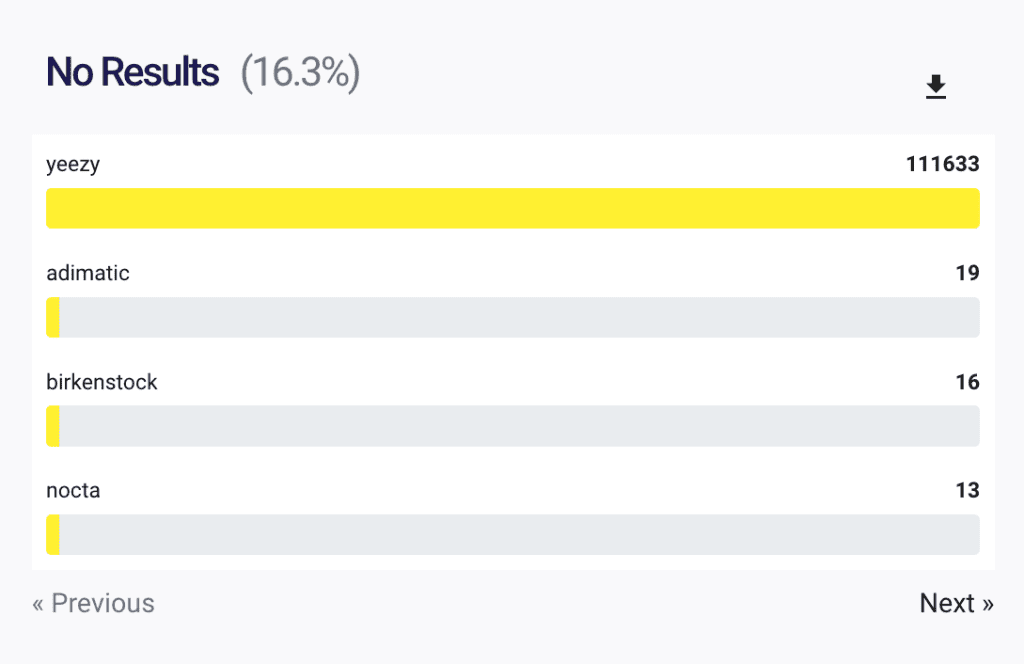Click the yellow fill of the nocta bar
The image size is (1024, 664).
[x=53, y=535]
